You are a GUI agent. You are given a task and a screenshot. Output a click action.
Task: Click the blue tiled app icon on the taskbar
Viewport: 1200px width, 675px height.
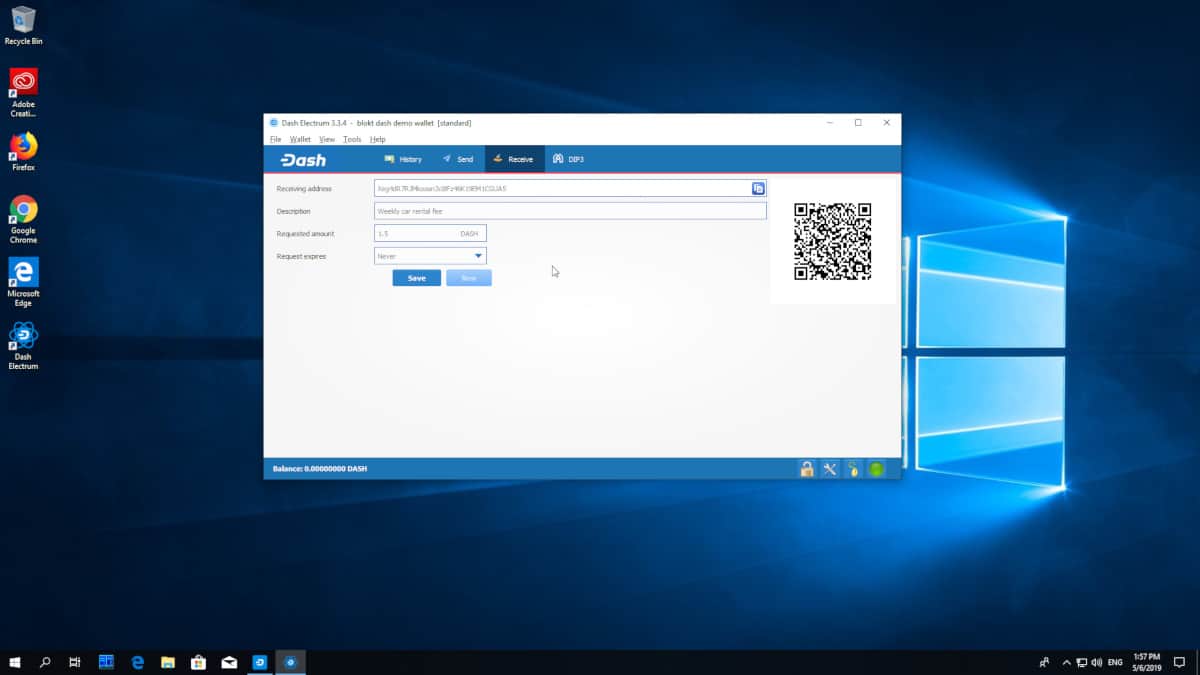[106, 662]
